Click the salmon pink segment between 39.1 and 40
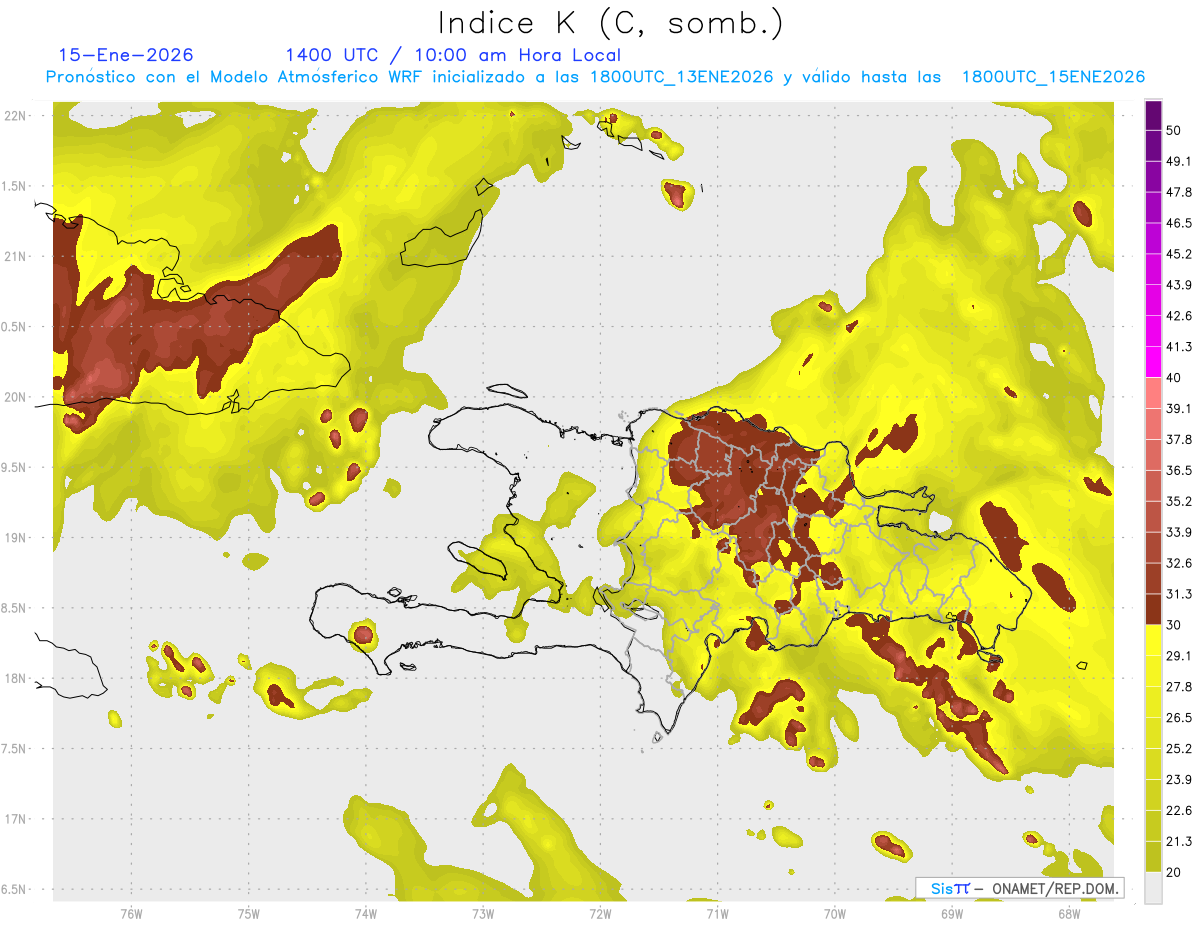The image size is (1200, 927). [1153, 393]
